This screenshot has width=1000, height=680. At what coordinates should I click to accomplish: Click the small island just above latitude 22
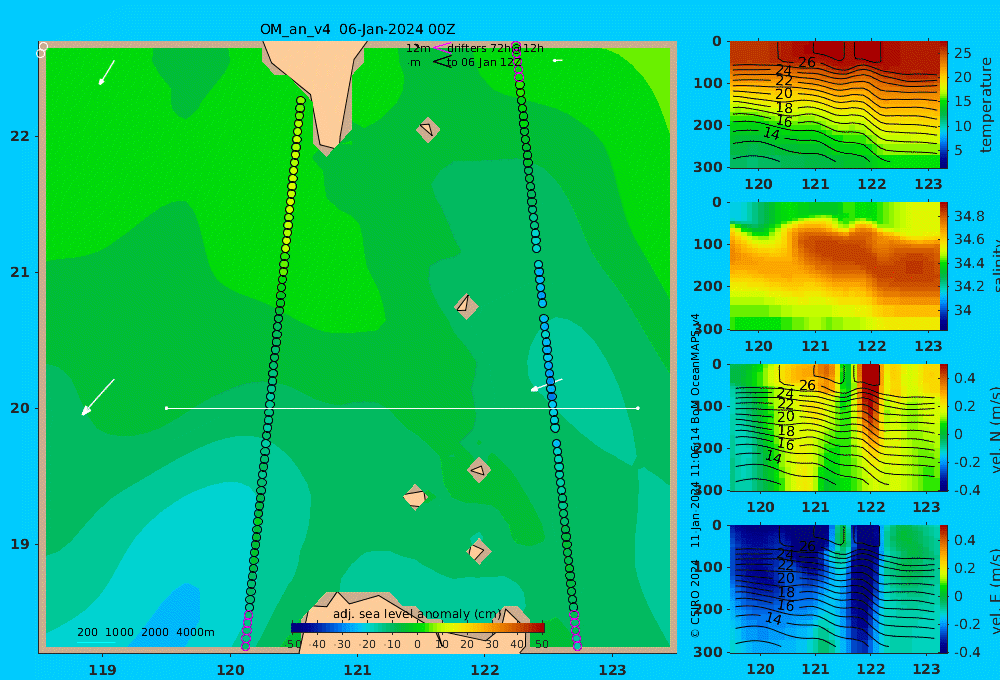click(428, 129)
